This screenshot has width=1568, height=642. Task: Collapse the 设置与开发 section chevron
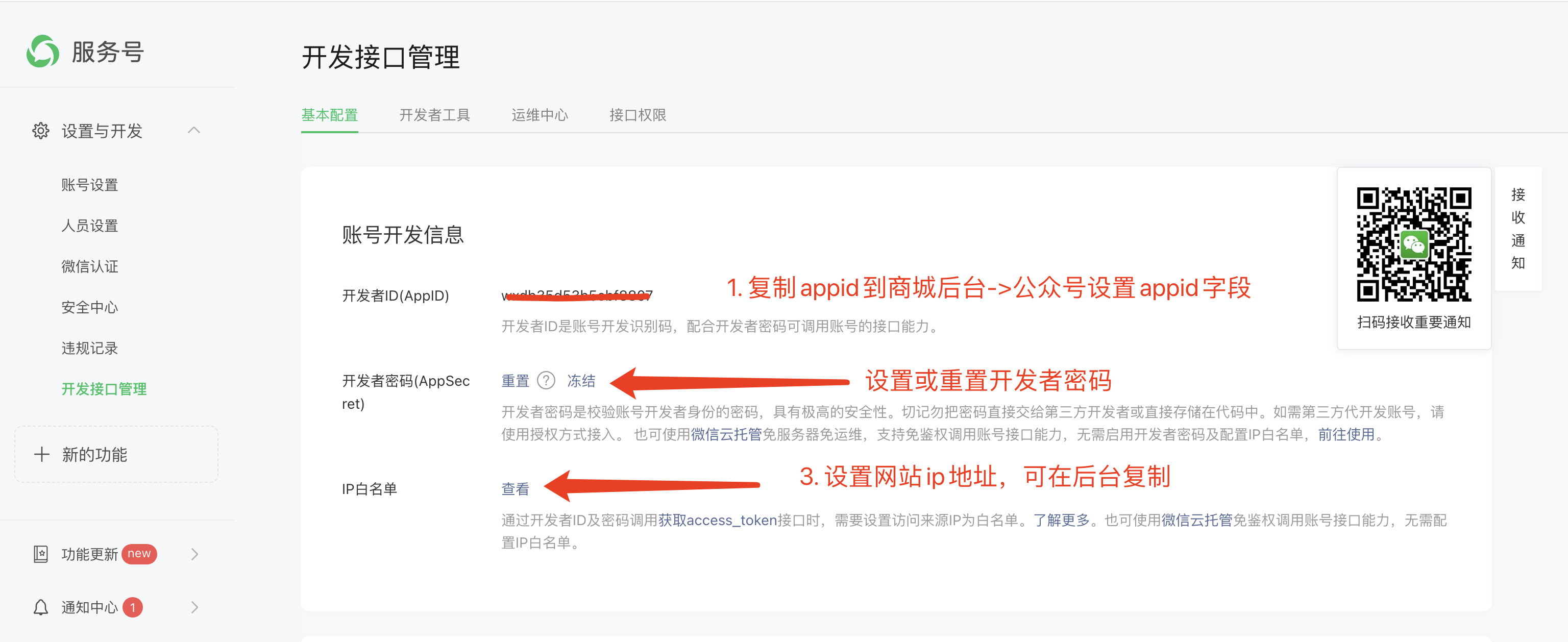194,130
